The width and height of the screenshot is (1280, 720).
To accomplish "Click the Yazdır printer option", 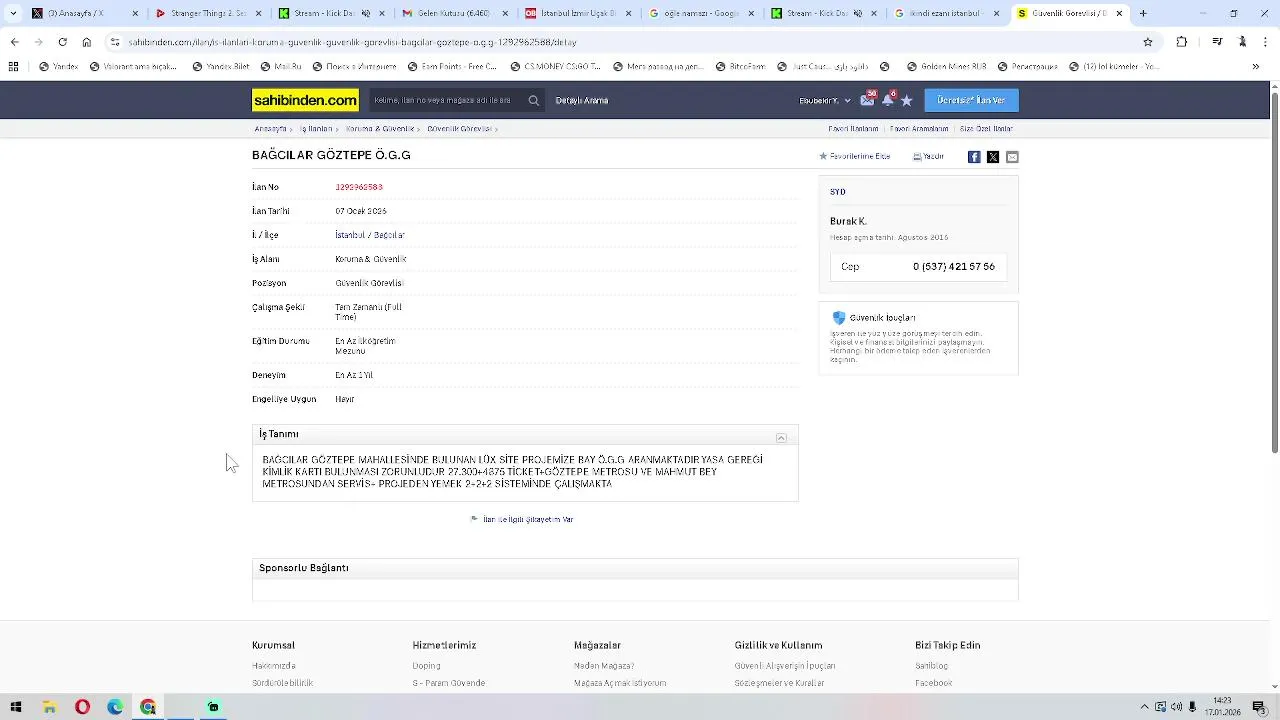I will [929, 157].
